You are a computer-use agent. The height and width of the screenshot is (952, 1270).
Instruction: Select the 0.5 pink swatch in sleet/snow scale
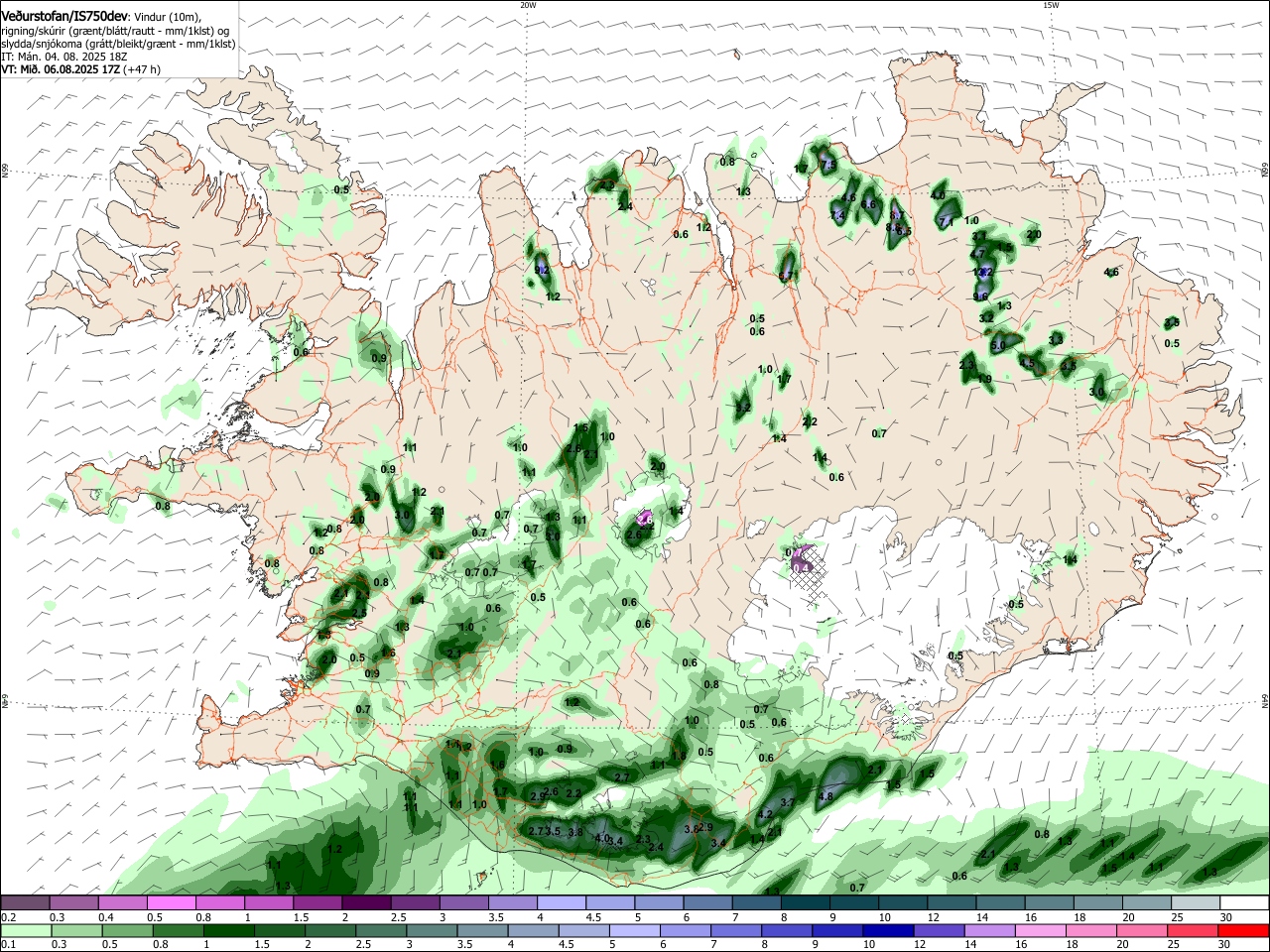coord(171,903)
